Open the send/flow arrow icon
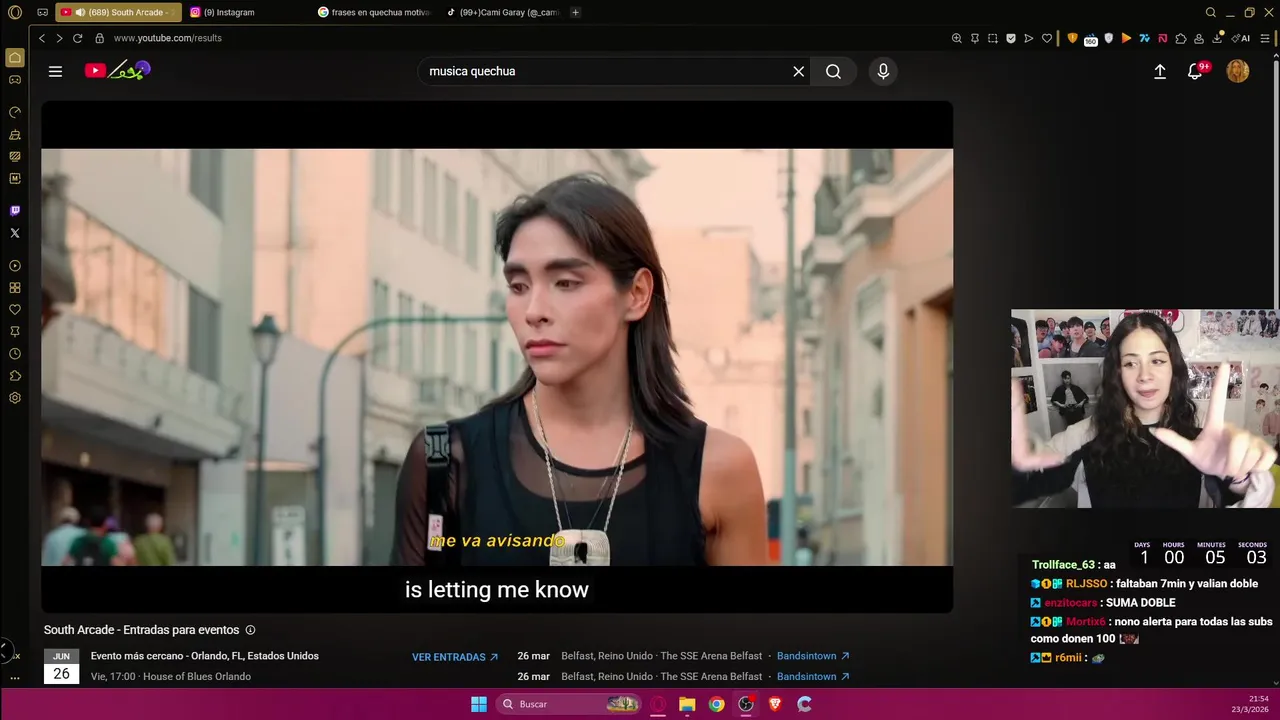 click(1029, 38)
